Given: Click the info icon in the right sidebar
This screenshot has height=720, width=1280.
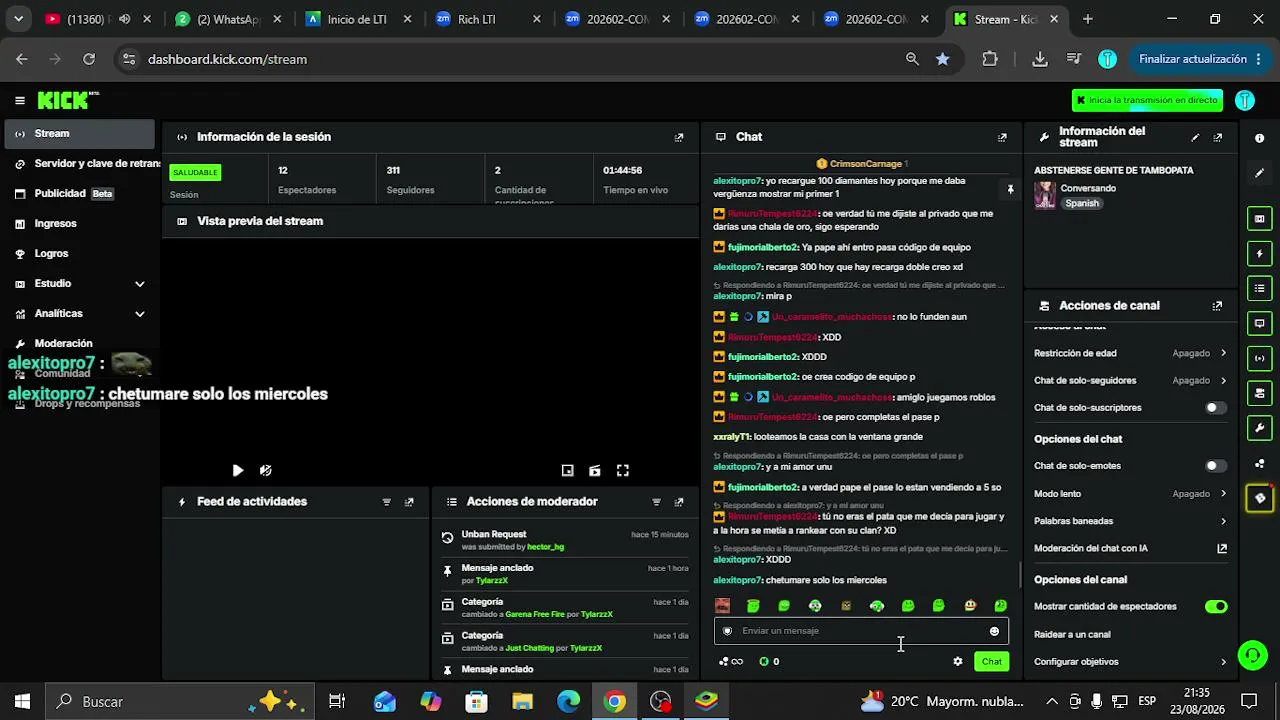Looking at the screenshot, I should tap(1260, 138).
